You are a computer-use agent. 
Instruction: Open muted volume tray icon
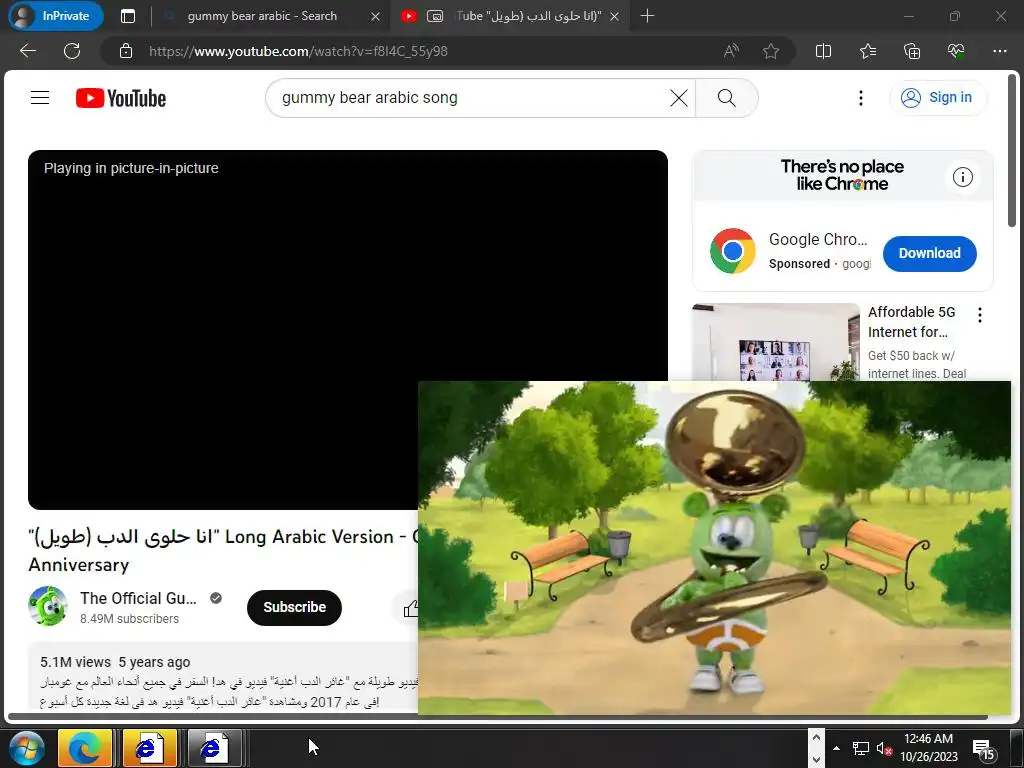click(884, 748)
